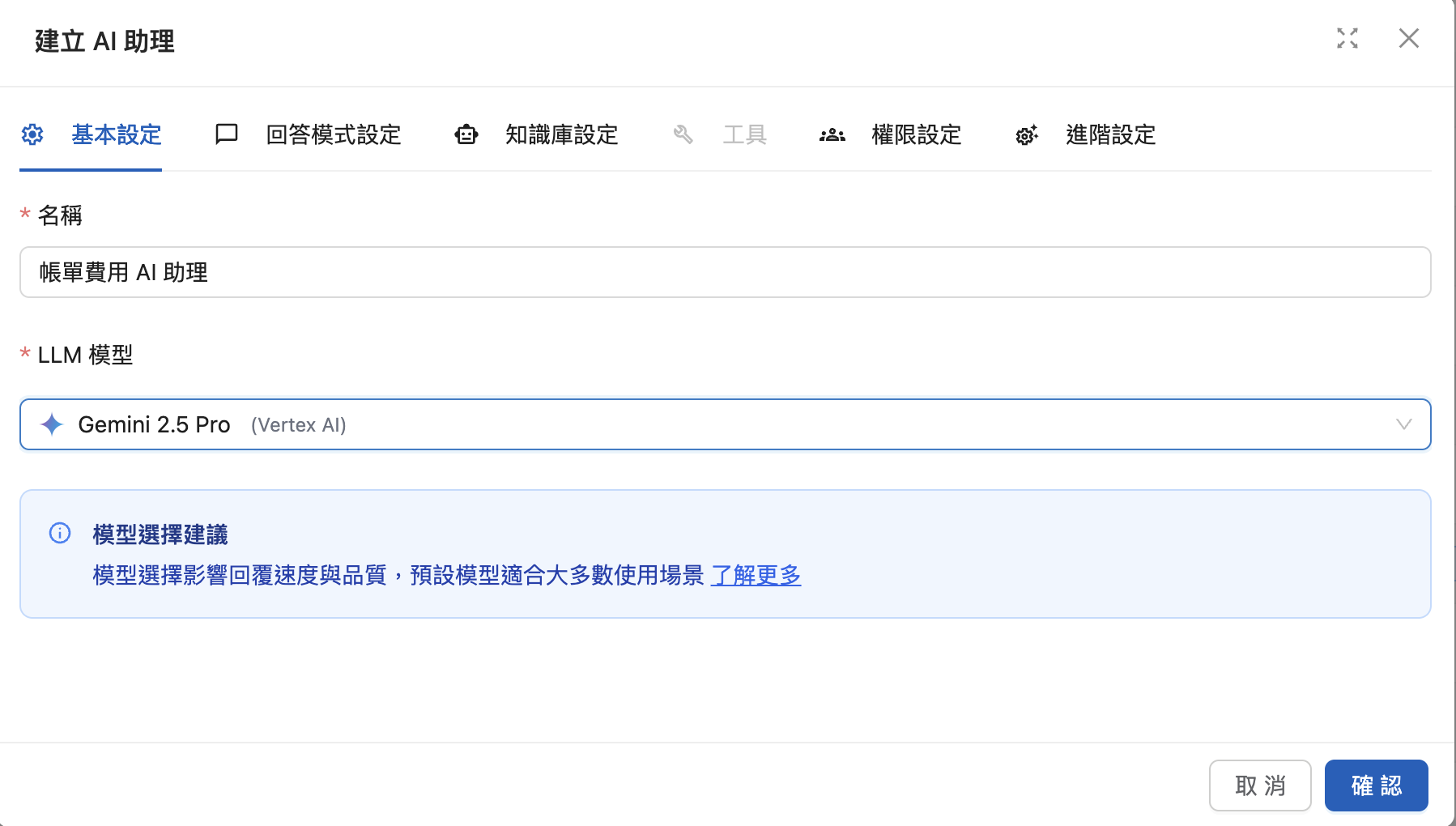Expand the dialog with the fullscreen icon
The height and width of the screenshot is (826, 1456).
click(x=1347, y=38)
